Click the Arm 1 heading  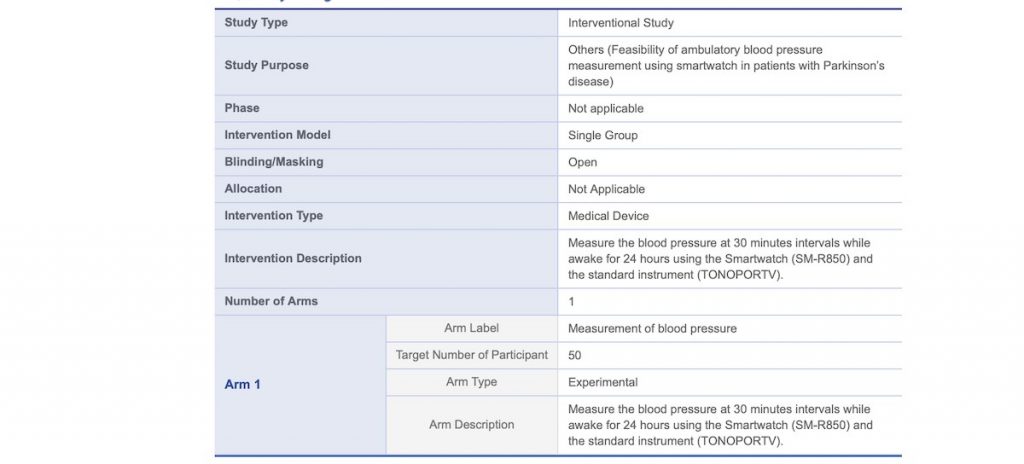click(242, 384)
